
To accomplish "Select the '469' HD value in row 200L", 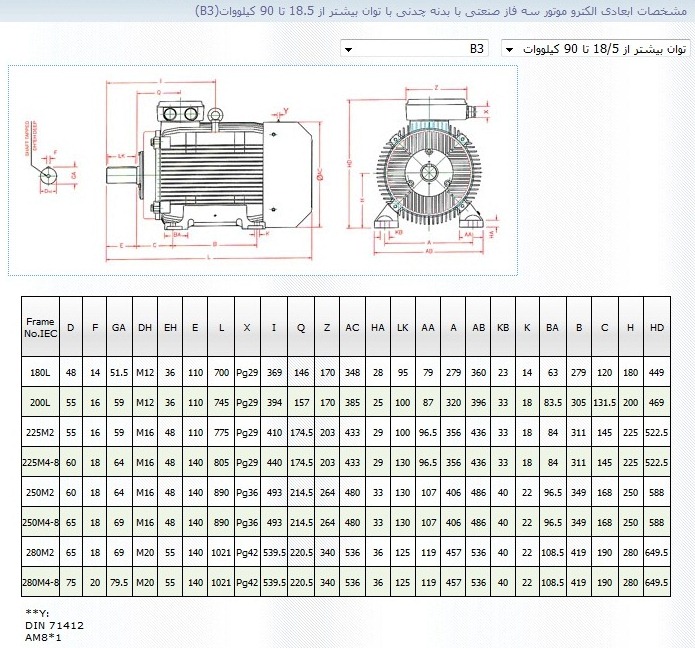I will coord(657,402).
